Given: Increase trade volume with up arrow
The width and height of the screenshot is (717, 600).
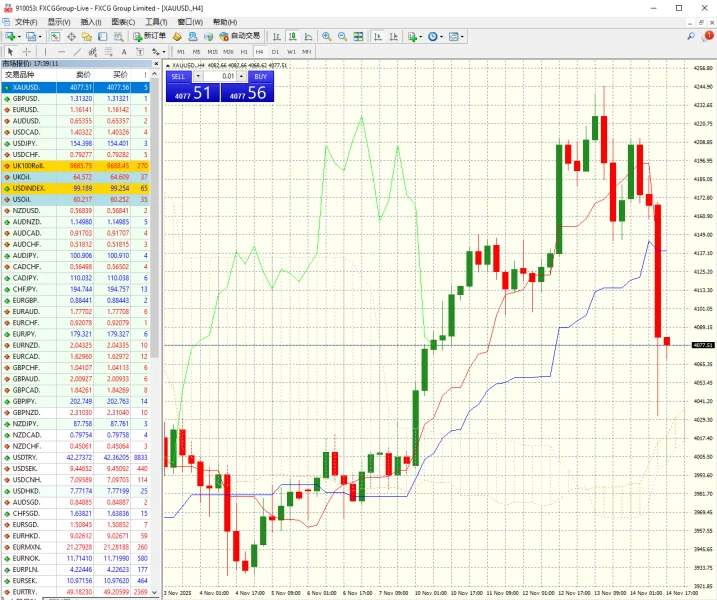Looking at the screenshot, I should coord(241,76).
